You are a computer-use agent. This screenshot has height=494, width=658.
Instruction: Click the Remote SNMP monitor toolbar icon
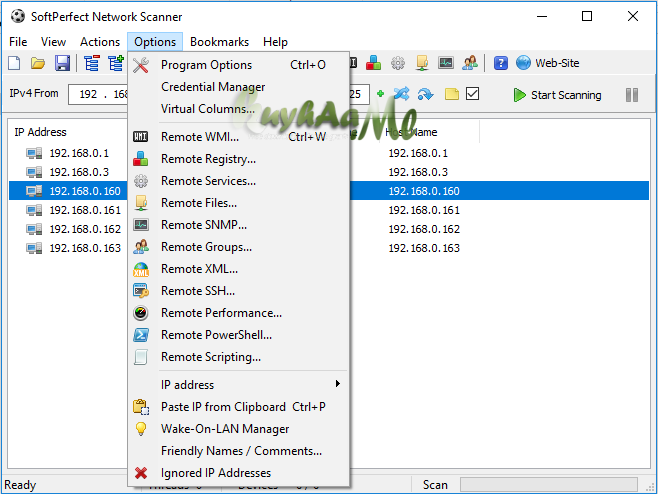coord(446,63)
